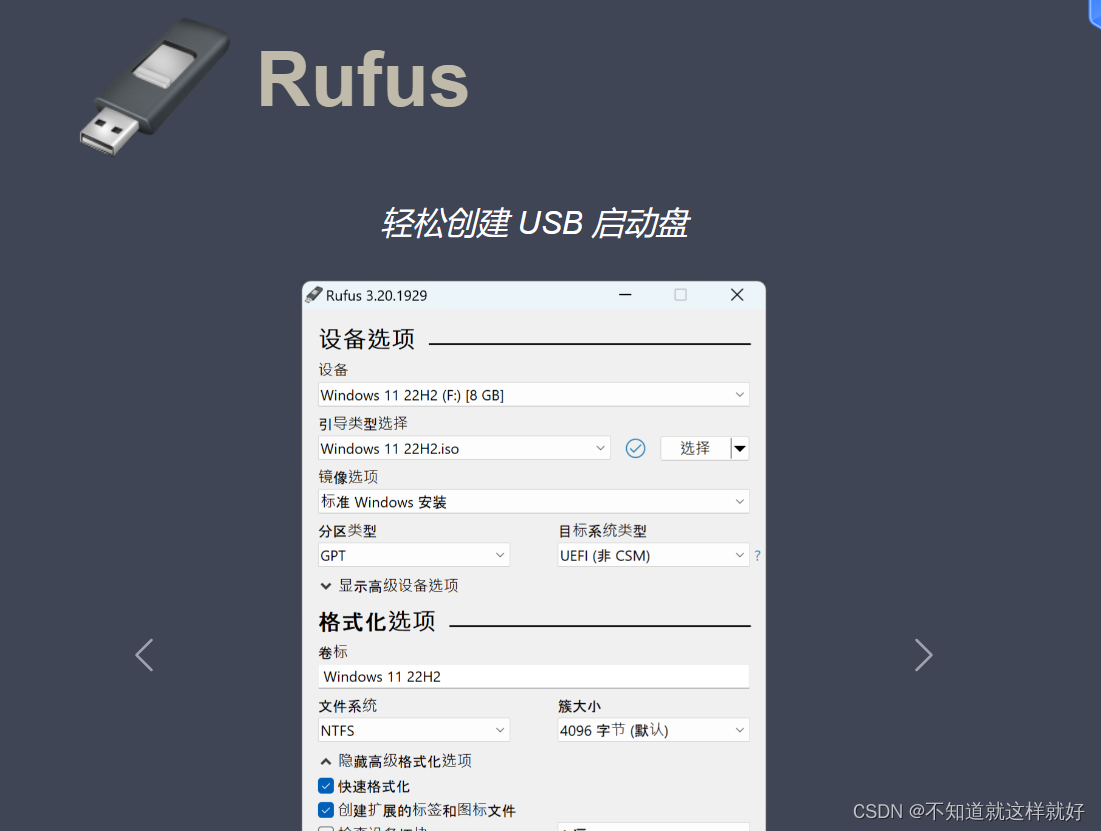Click the 格式化选项 section heading
This screenshot has width=1101, height=831.
click(377, 622)
